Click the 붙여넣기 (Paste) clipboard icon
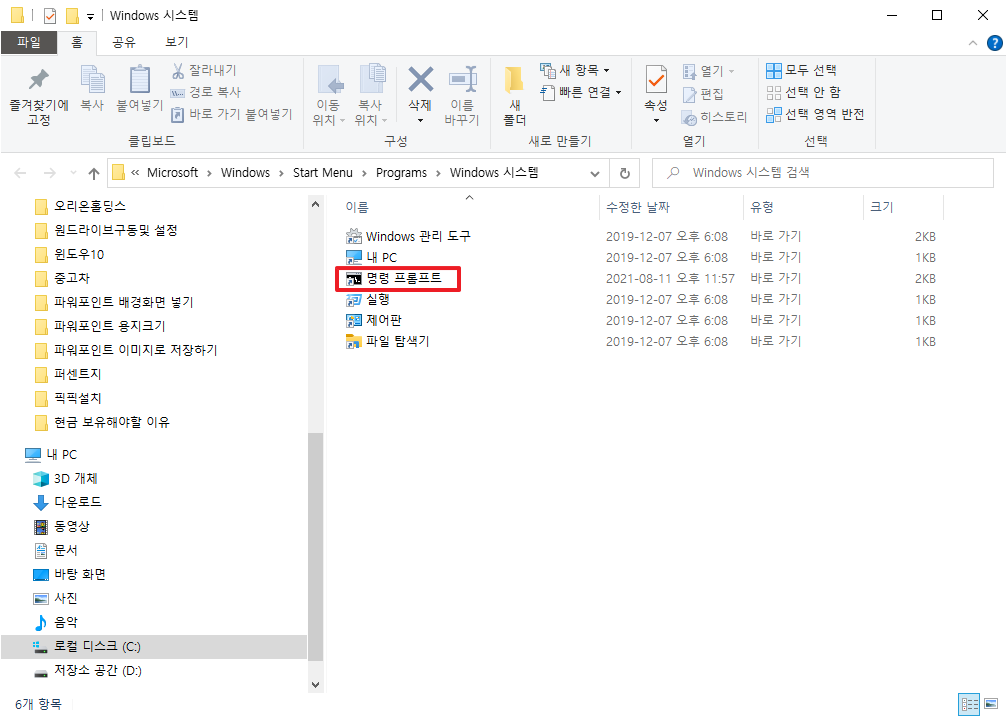1007x717 pixels. coord(139,89)
